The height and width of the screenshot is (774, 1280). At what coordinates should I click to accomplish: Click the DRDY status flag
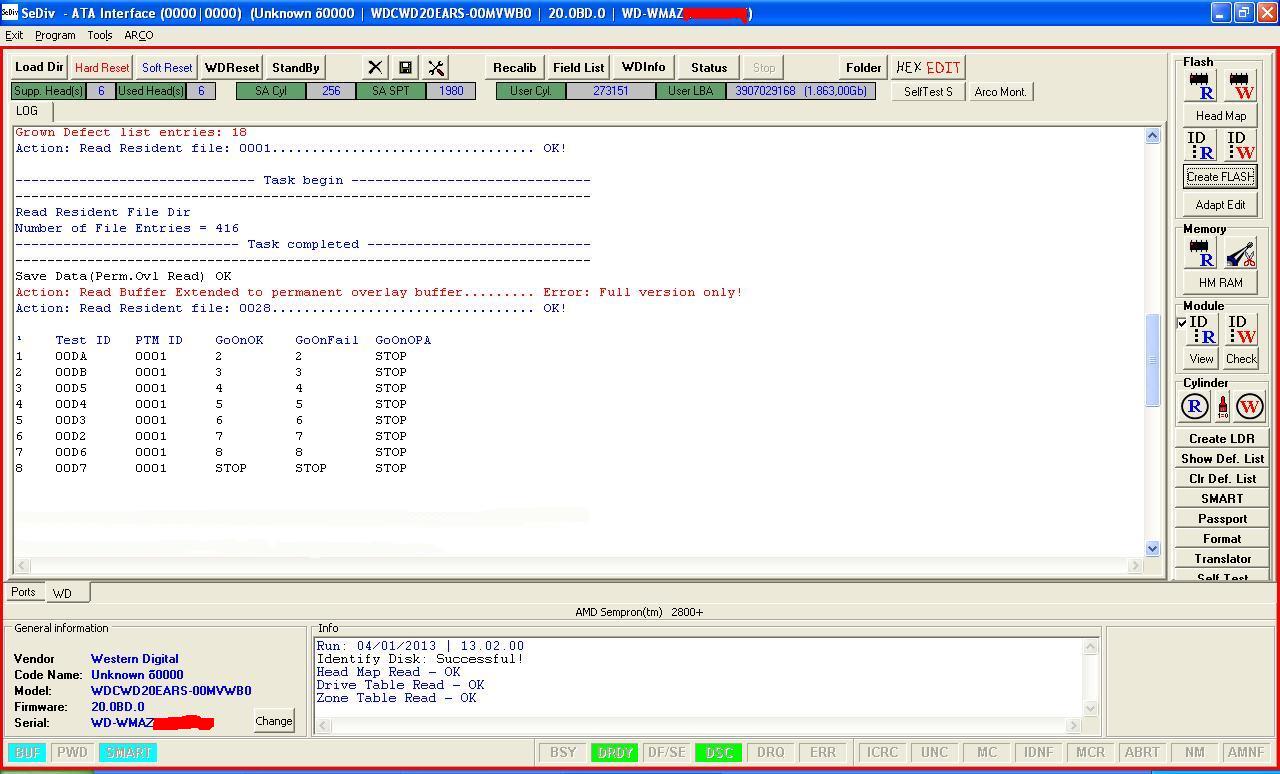(615, 752)
